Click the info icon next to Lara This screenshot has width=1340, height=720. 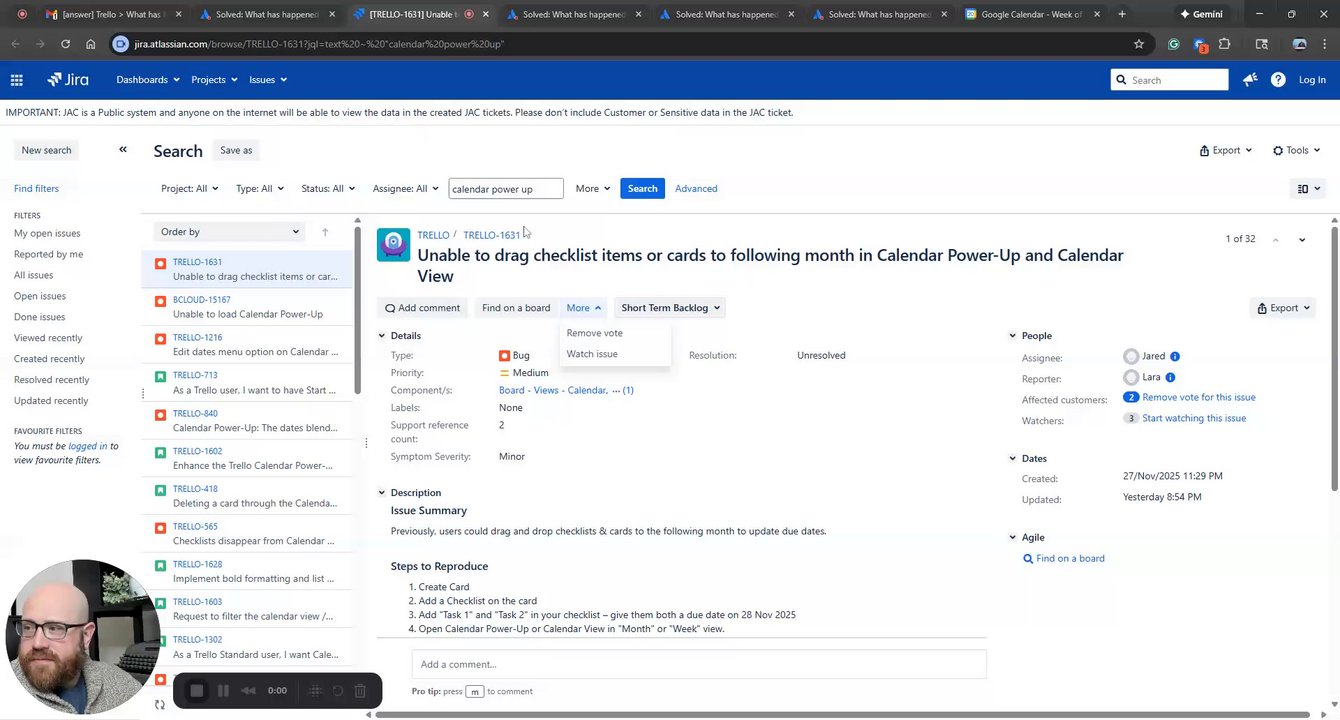tap(1170, 377)
